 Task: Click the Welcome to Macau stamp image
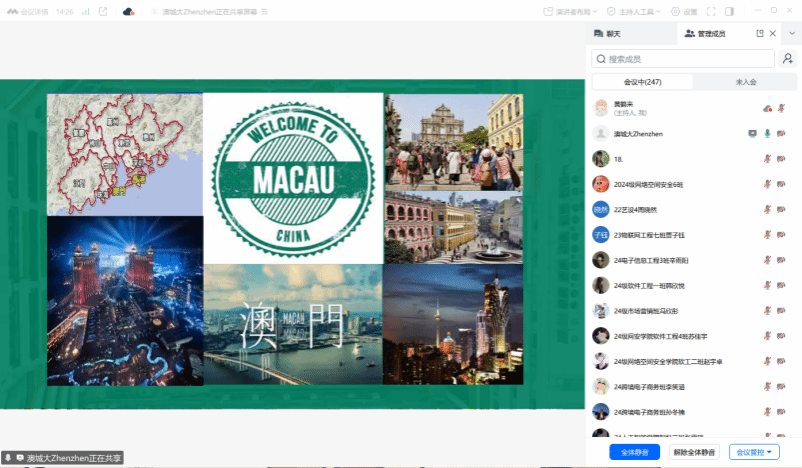coord(293,176)
